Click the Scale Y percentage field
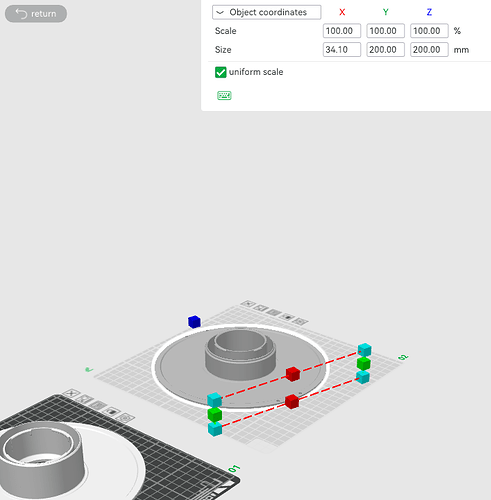Screen dimensions: 491x500 pos(385,31)
